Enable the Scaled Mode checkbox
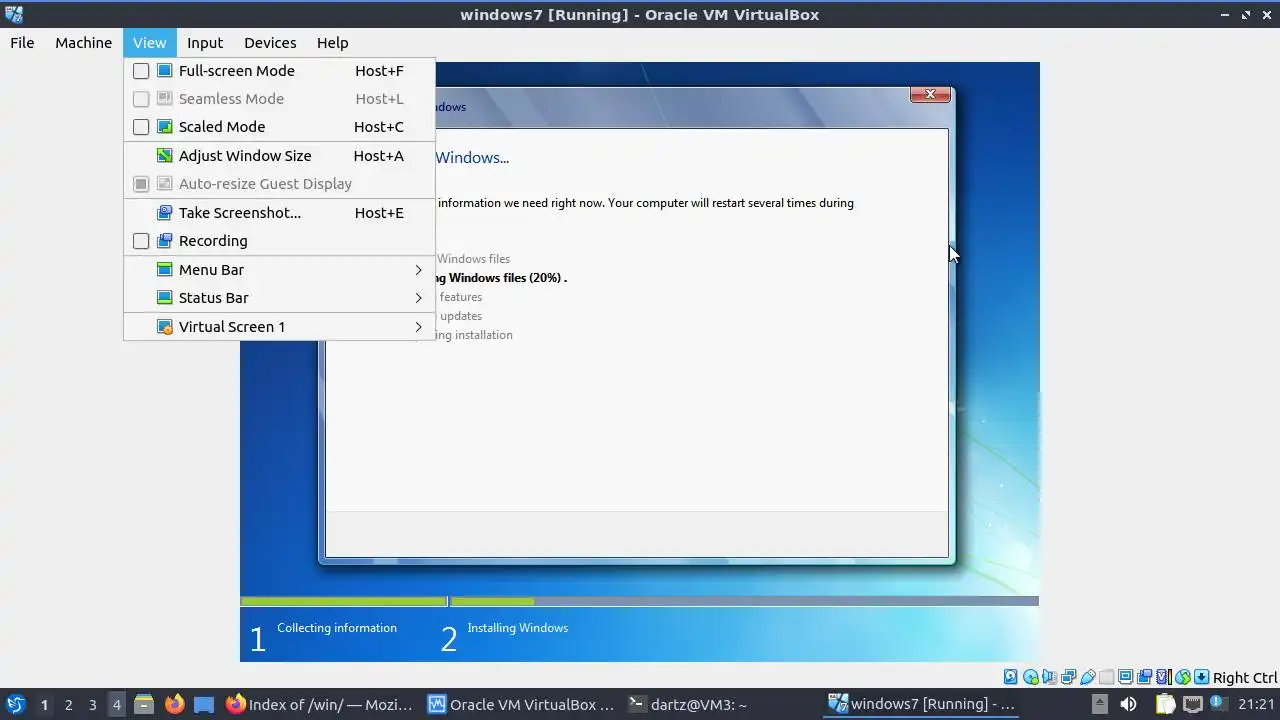 [141, 127]
